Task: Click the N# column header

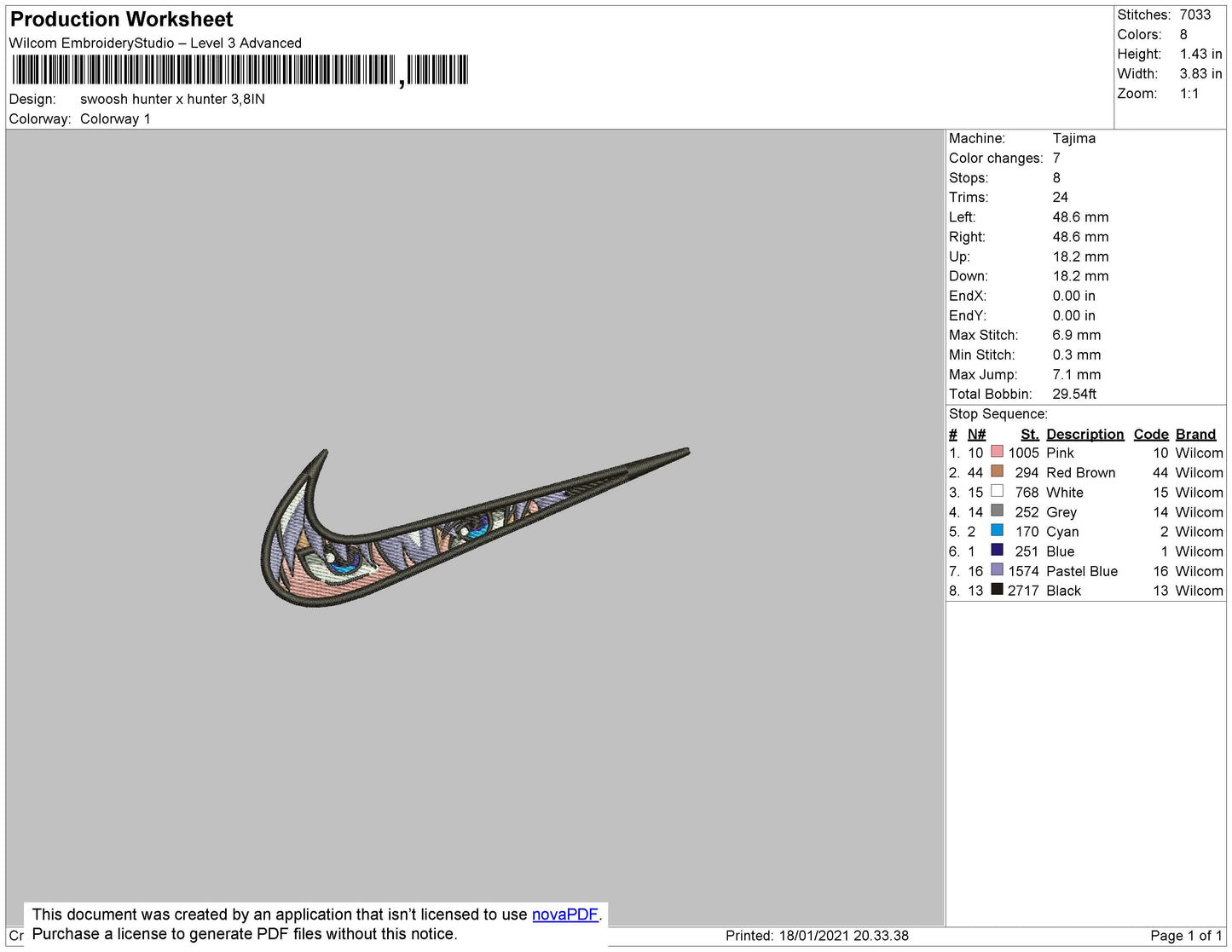Action: pyautogui.click(x=976, y=434)
